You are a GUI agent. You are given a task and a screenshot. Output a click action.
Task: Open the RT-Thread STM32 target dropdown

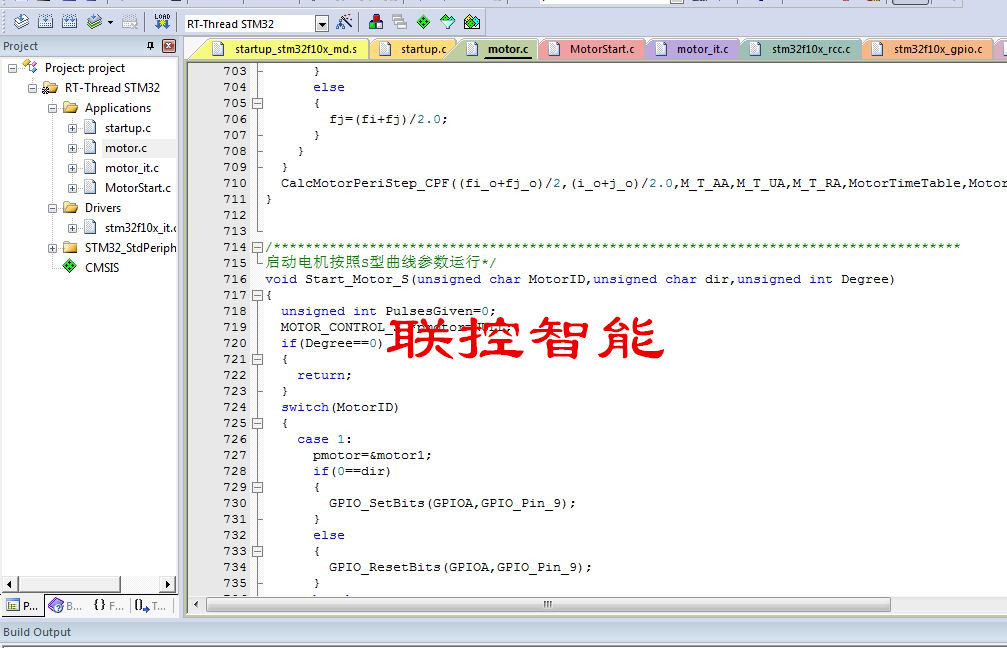[x=322, y=24]
